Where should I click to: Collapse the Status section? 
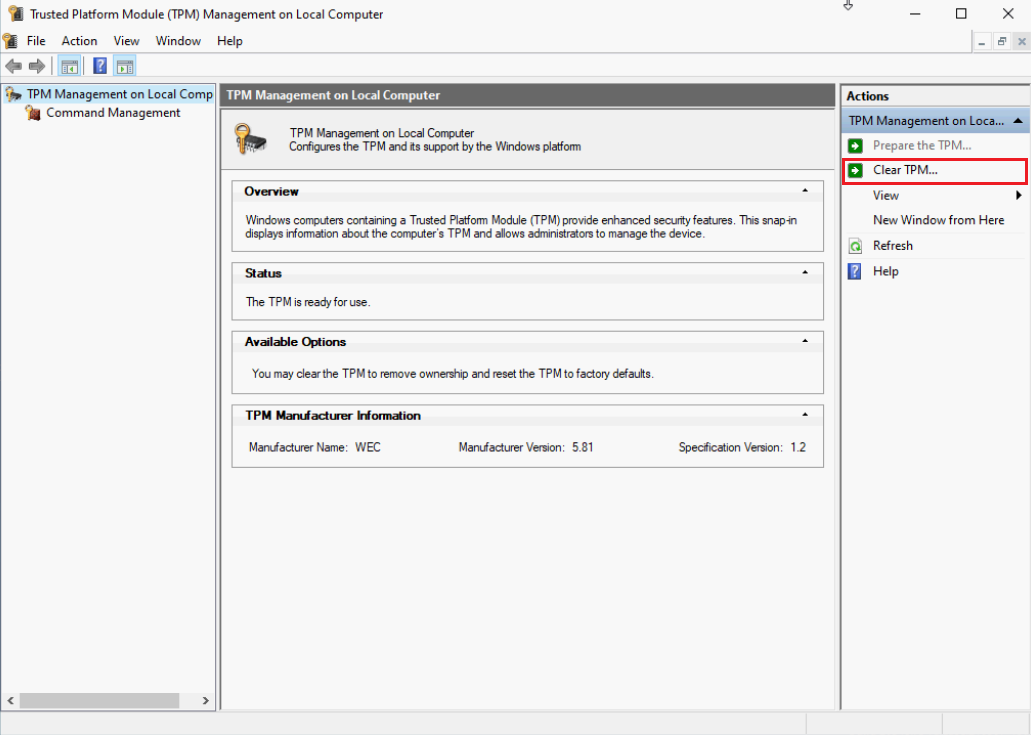(x=805, y=272)
